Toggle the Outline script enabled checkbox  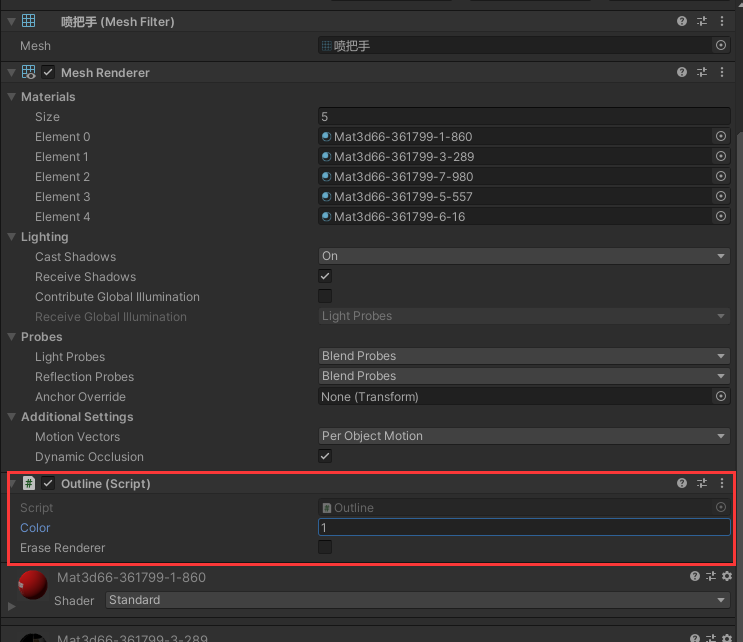click(48, 483)
